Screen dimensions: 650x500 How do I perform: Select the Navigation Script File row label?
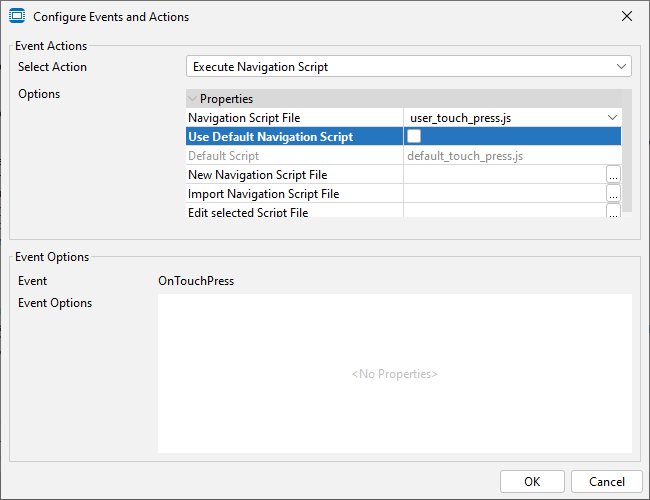click(244, 118)
